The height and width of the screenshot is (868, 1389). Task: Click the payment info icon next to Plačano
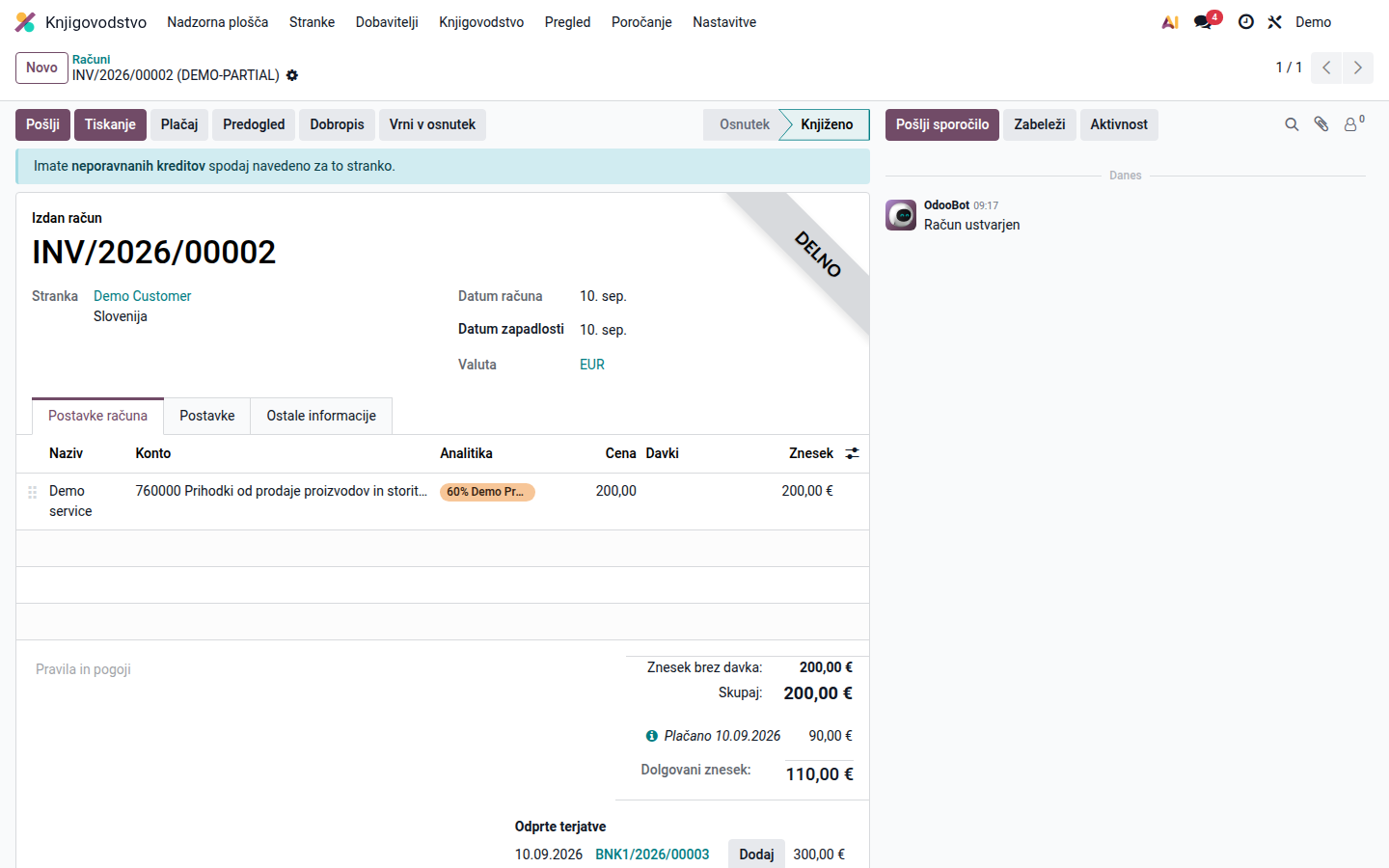tap(652, 736)
